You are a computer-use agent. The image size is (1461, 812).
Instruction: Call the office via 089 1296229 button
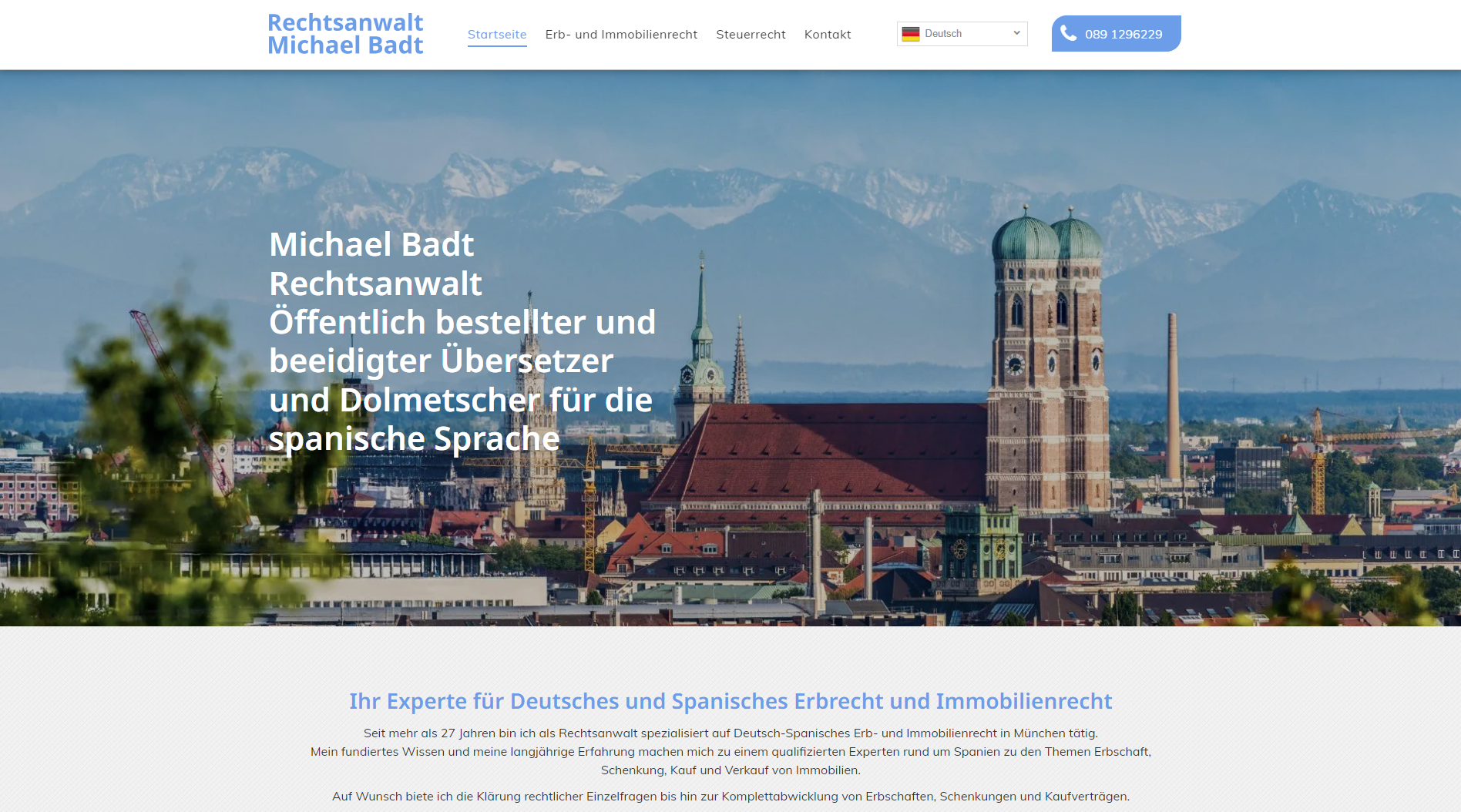point(1116,33)
